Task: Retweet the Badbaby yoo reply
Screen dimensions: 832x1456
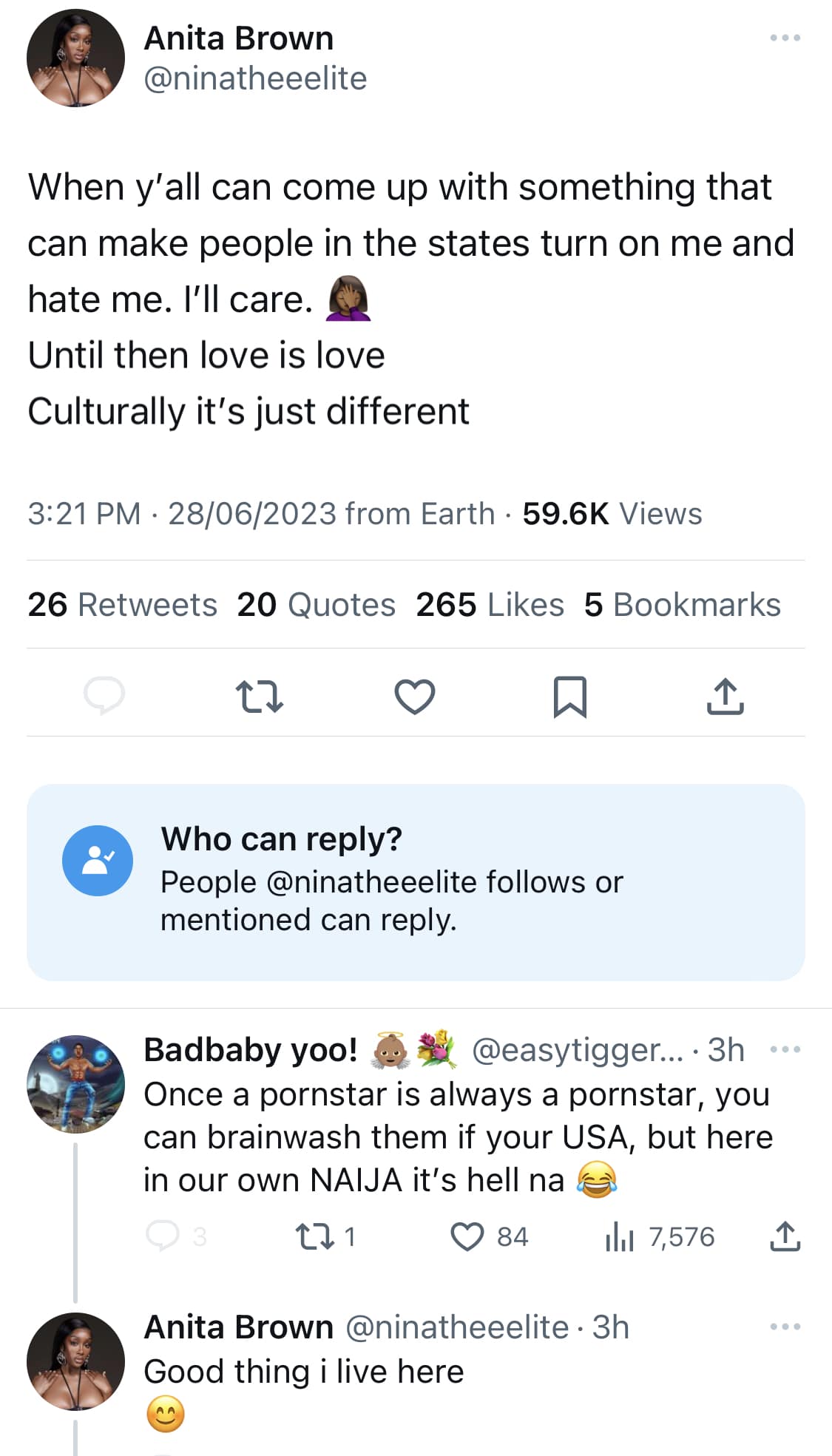Action: click(314, 1236)
